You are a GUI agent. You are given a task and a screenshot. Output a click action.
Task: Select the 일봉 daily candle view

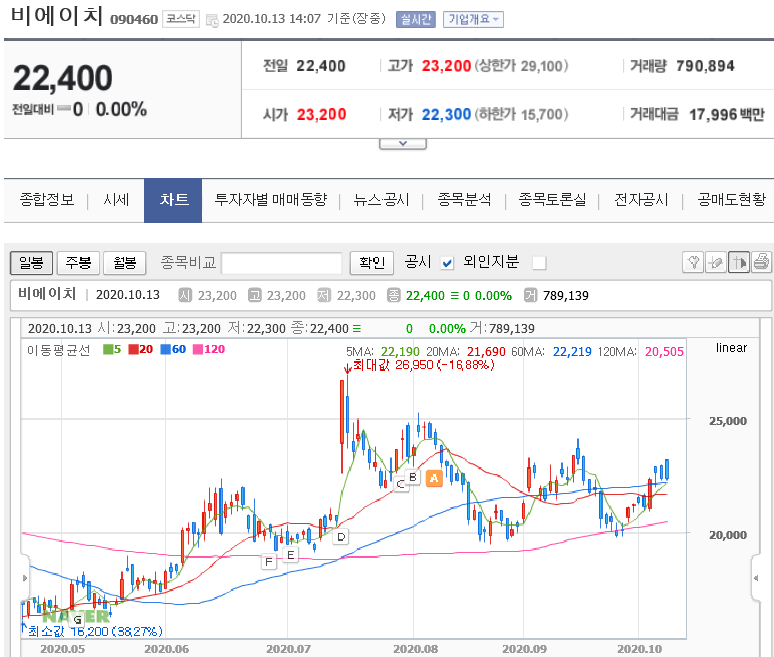(32, 263)
